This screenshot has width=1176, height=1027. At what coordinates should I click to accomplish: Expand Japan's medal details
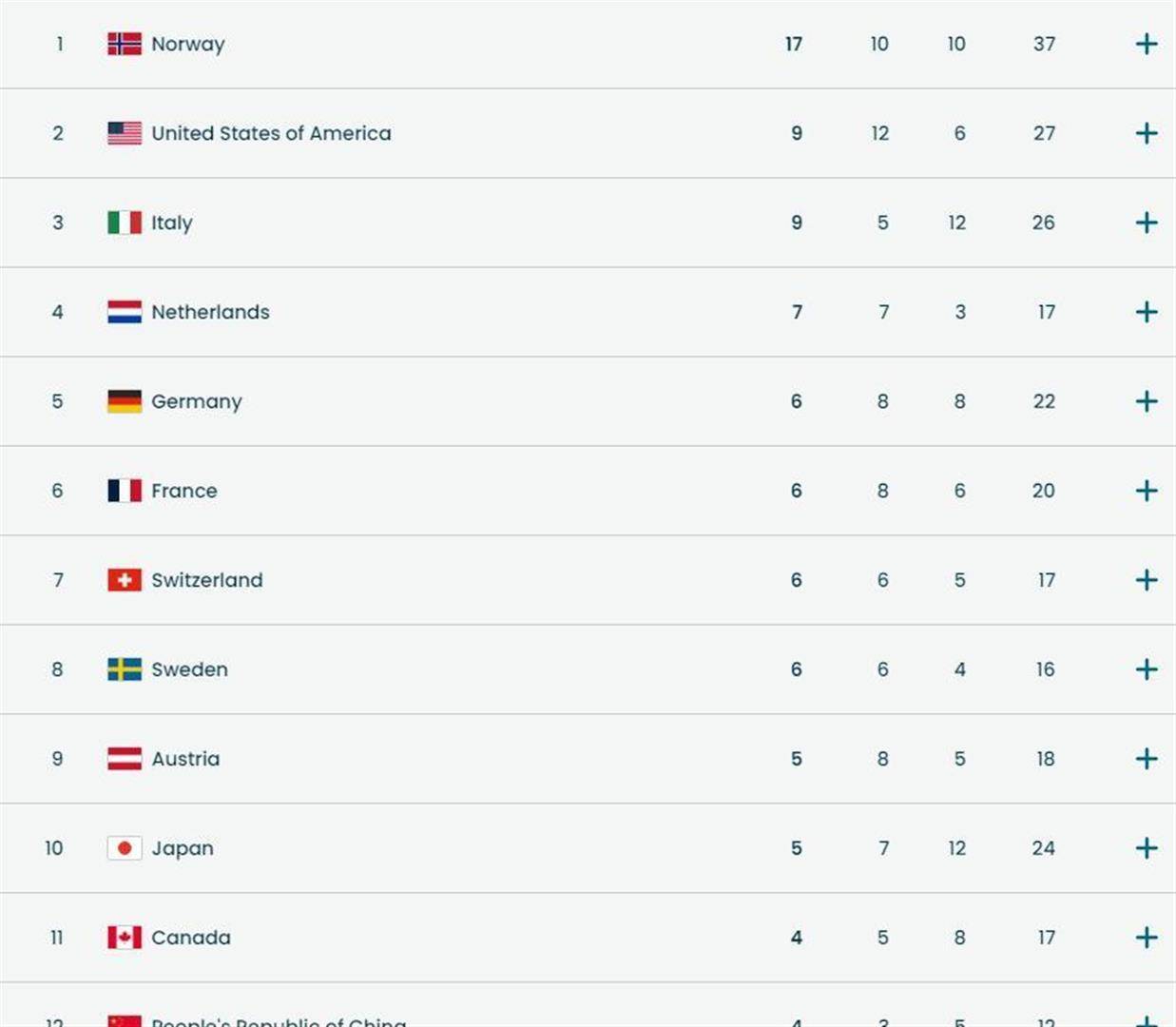click(1147, 848)
